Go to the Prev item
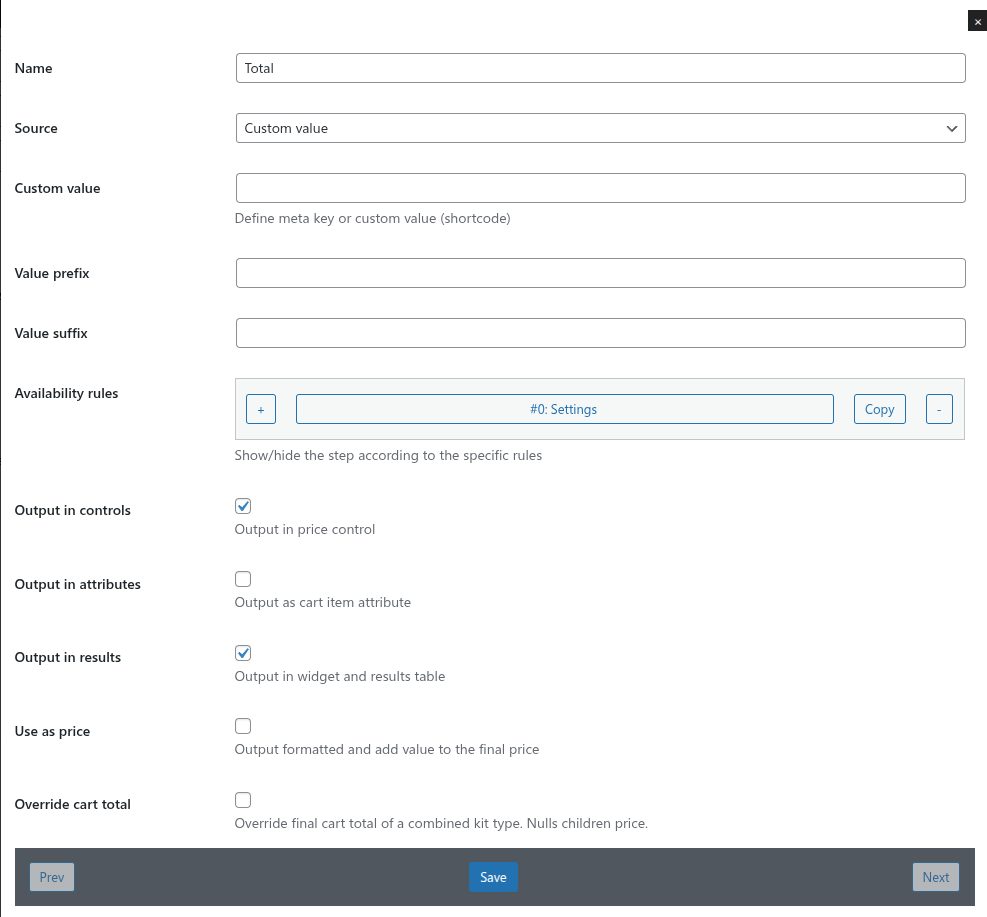 tap(52, 877)
